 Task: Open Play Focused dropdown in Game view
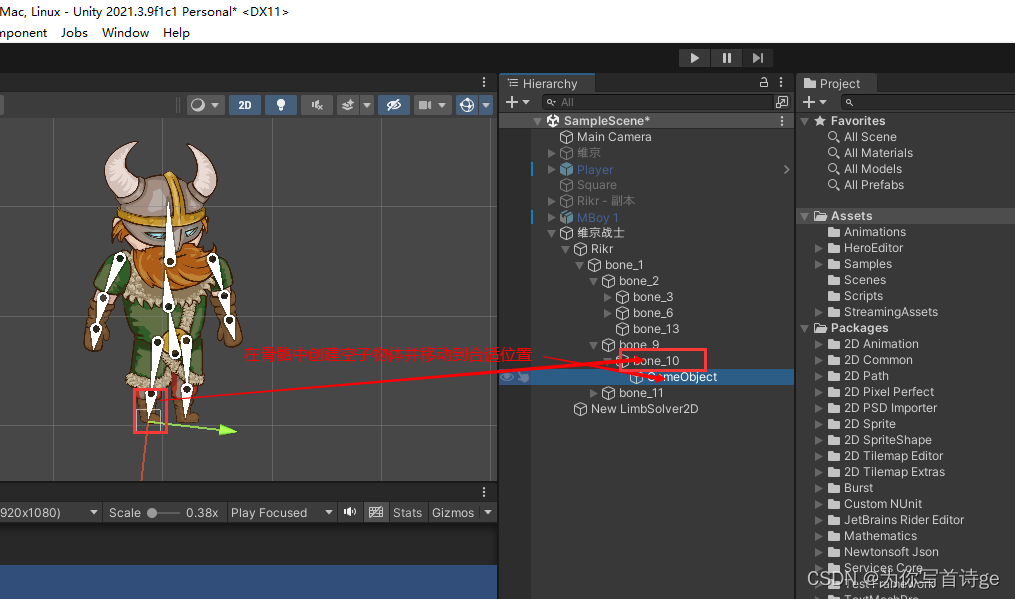pyautogui.click(x=282, y=513)
